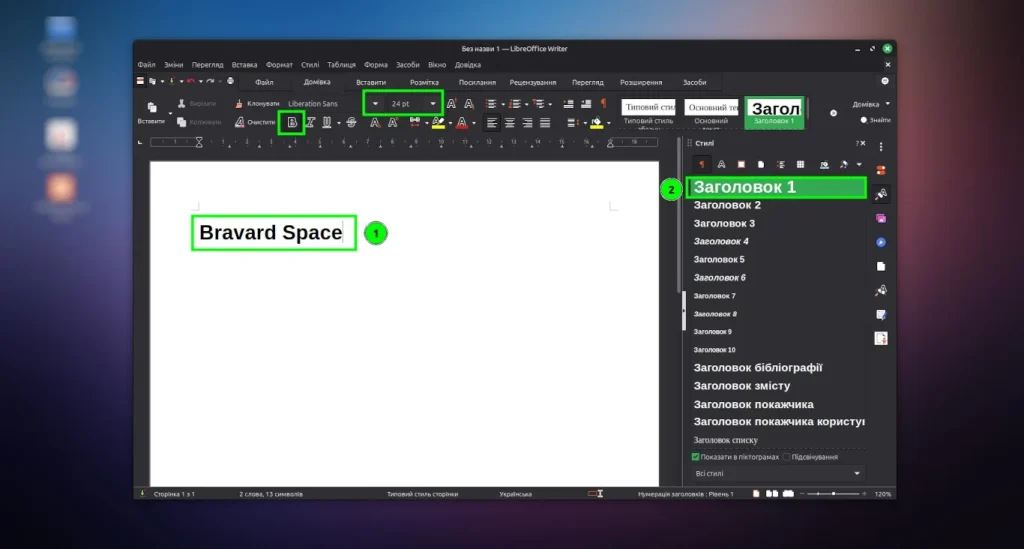Switch to Рецензування ribbon tab
Viewport: 1024px width, 549px height.
pyautogui.click(x=533, y=82)
